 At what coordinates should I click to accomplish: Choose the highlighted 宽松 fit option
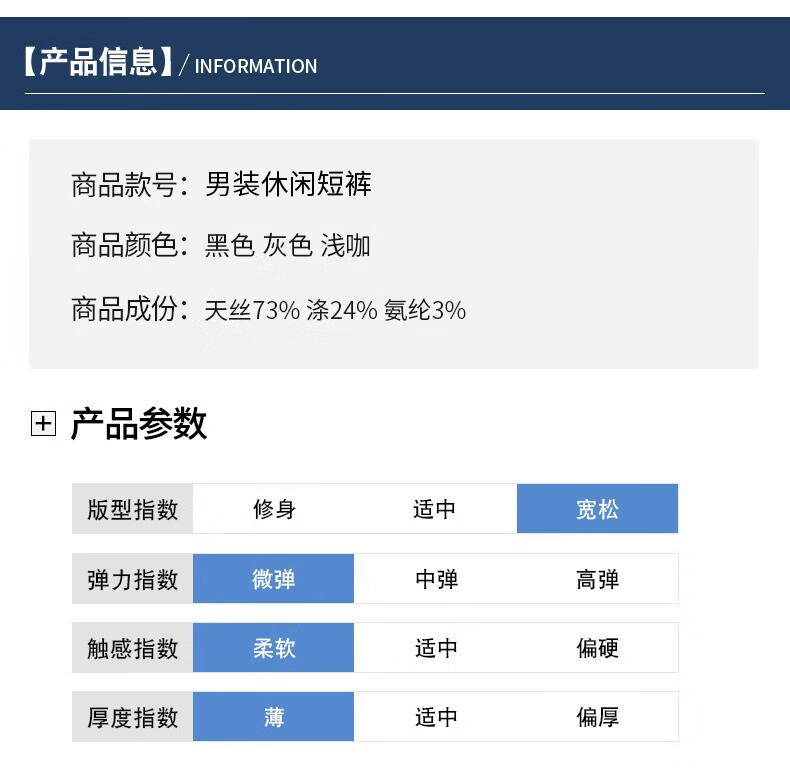(598, 509)
